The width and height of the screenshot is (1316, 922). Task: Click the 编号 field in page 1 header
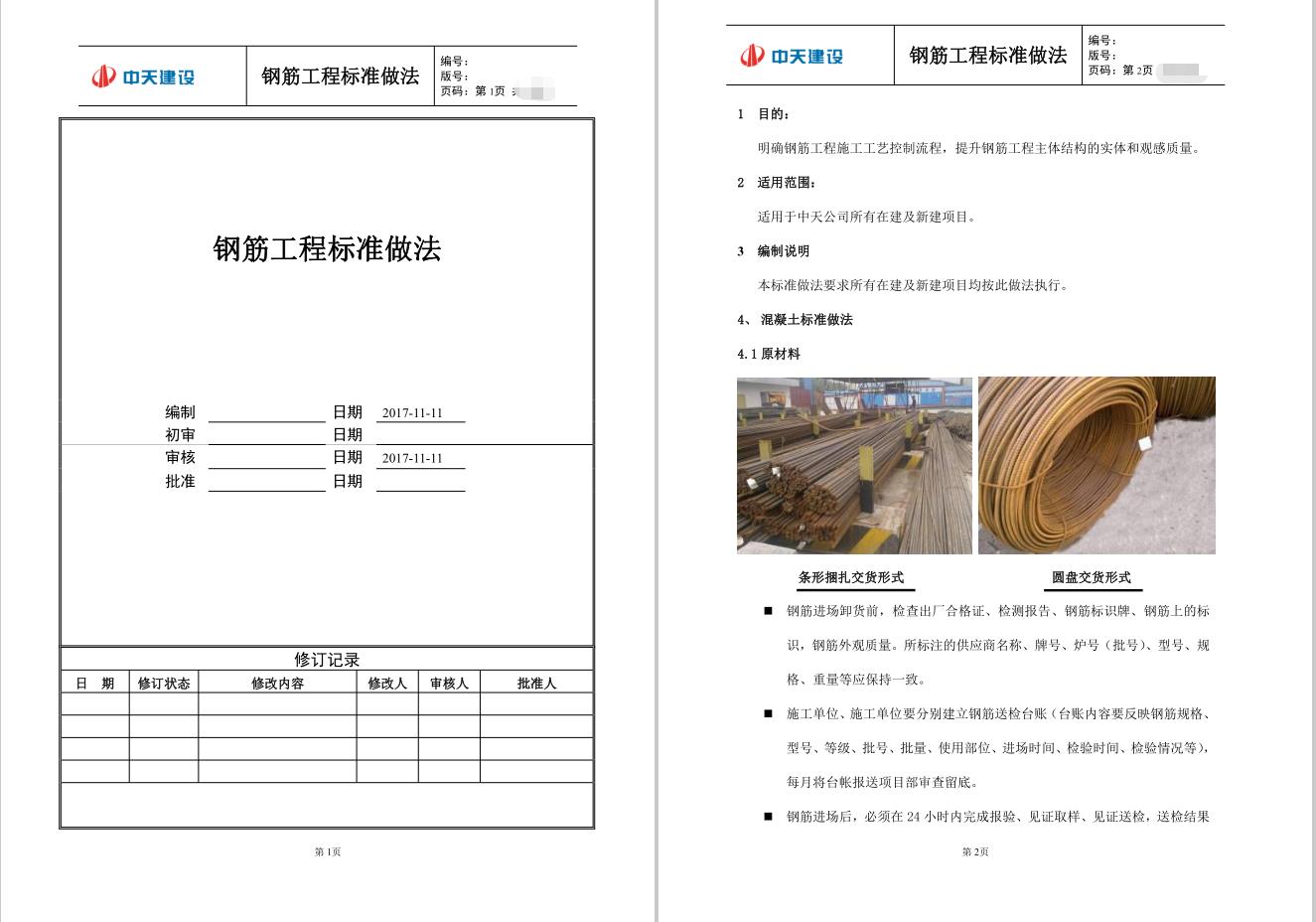tap(455, 62)
